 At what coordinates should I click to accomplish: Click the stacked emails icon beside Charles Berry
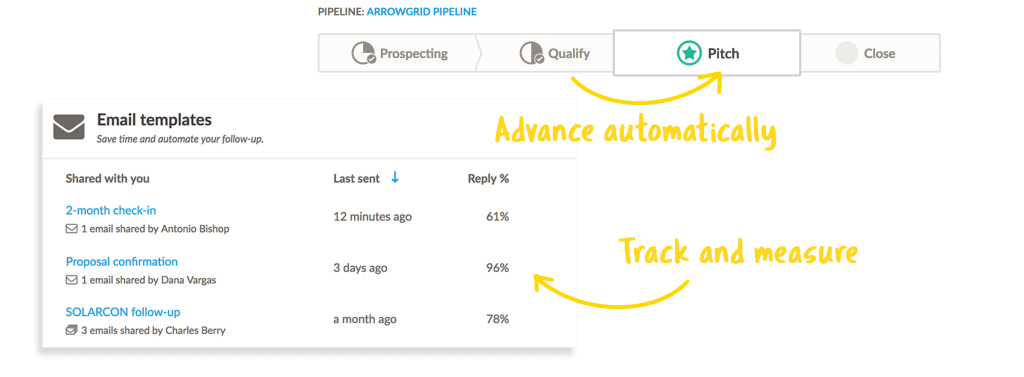coord(71,331)
